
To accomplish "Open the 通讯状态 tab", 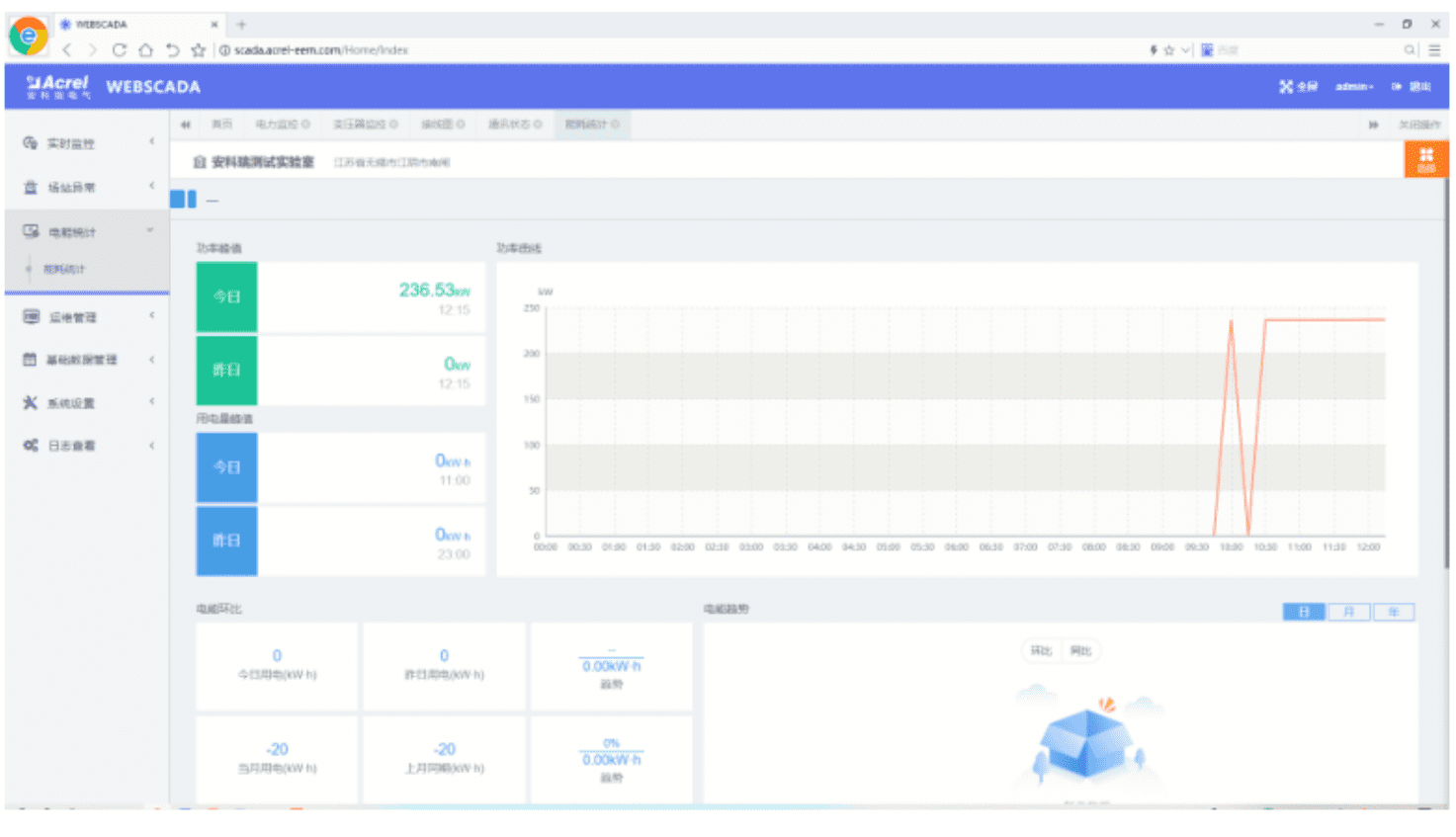I will tap(515, 125).
